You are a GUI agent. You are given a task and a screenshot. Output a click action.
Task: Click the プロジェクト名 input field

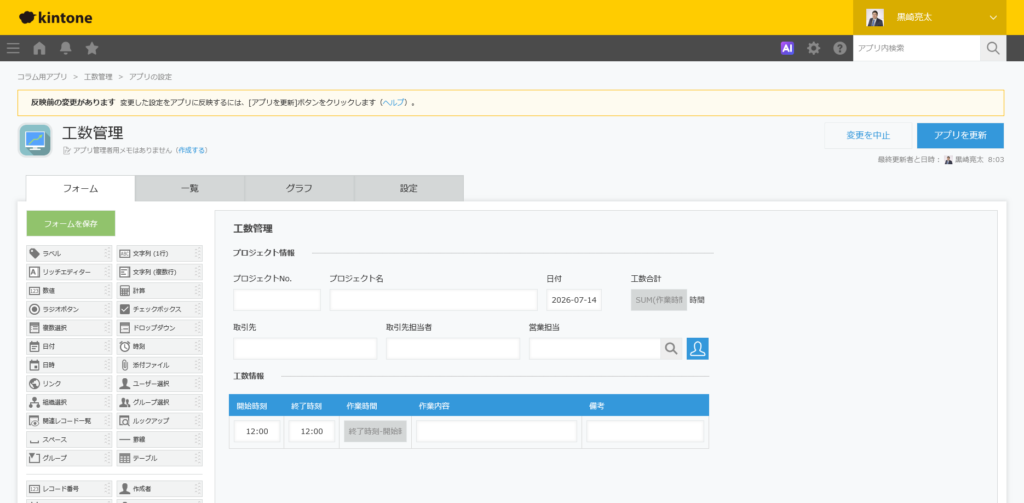click(433, 300)
